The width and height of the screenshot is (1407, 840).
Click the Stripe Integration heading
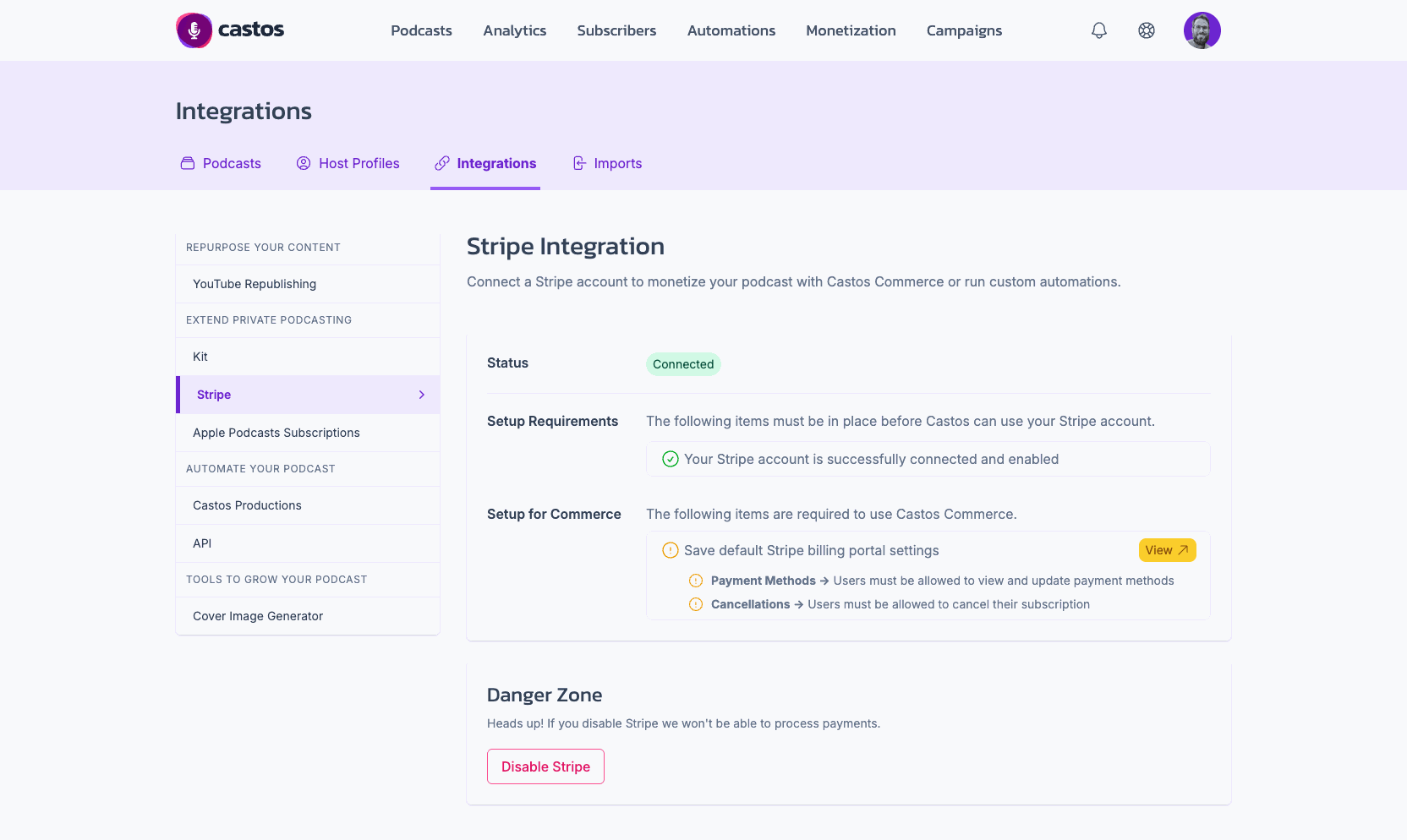pos(566,246)
